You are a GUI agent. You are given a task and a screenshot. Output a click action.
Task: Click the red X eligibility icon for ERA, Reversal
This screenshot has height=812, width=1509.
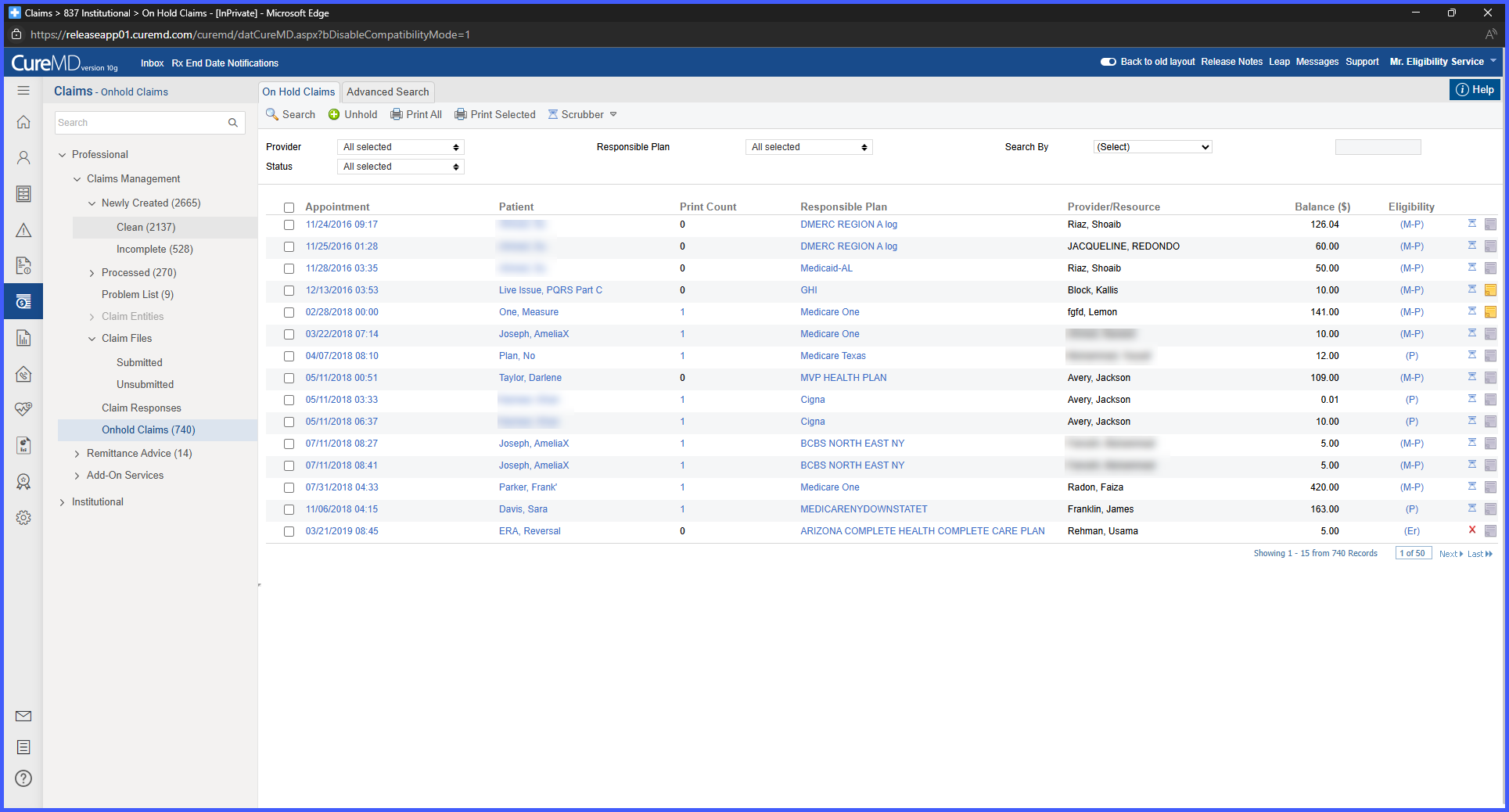1472,530
